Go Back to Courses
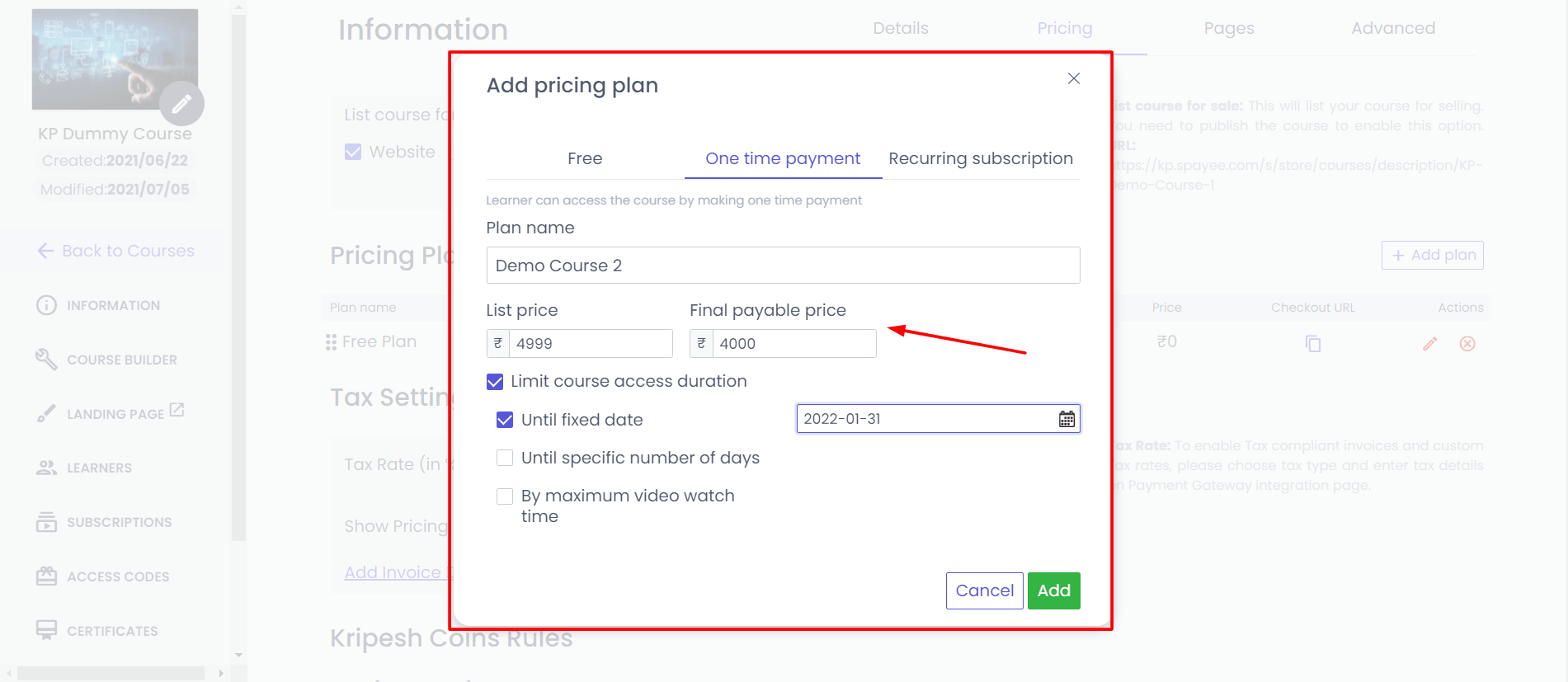This screenshot has width=1568, height=682. [x=115, y=251]
